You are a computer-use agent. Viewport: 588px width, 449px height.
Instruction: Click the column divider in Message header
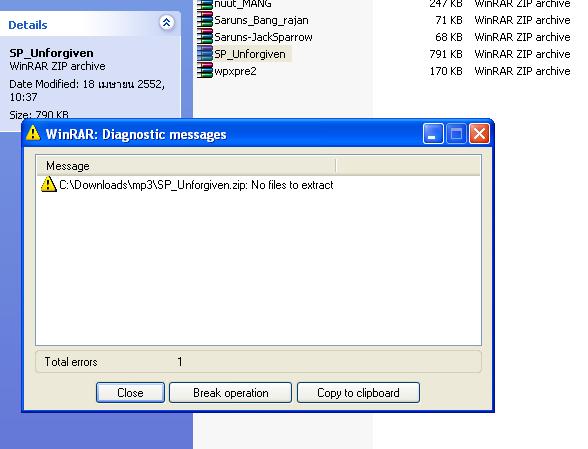336,166
